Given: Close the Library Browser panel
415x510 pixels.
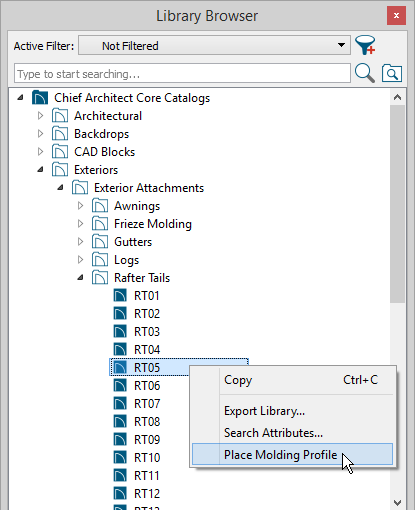Looking at the screenshot, I should [396, 16].
